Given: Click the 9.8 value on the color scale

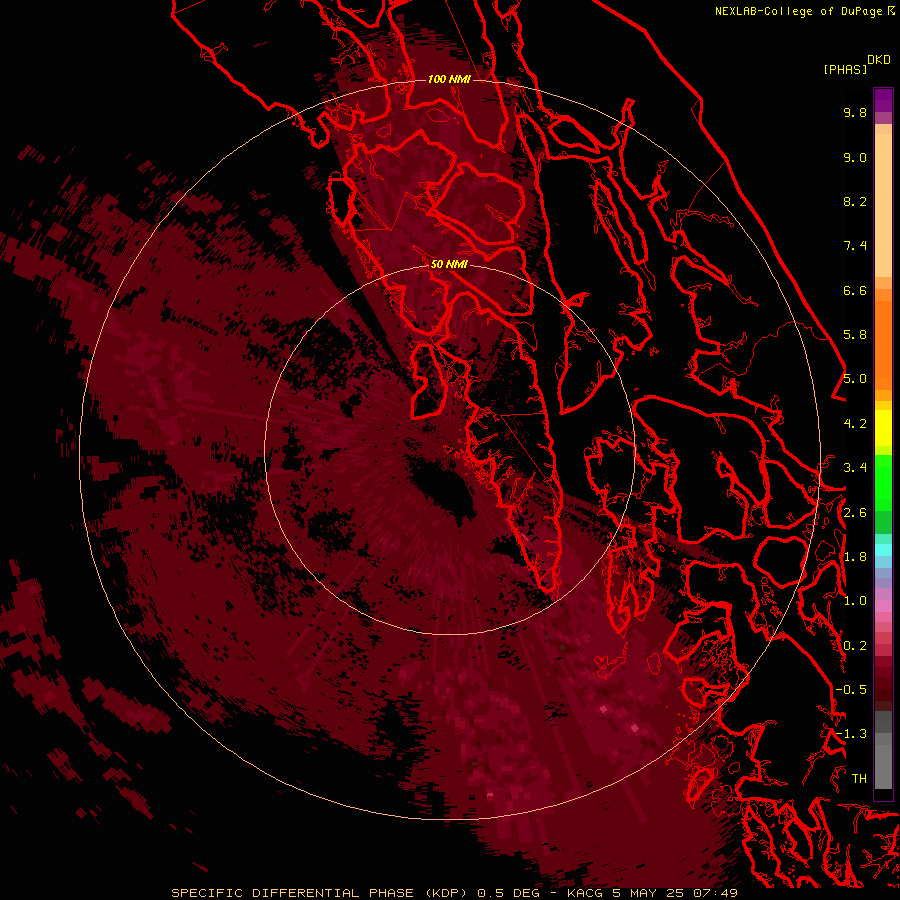Looking at the screenshot, I should pos(855,112).
